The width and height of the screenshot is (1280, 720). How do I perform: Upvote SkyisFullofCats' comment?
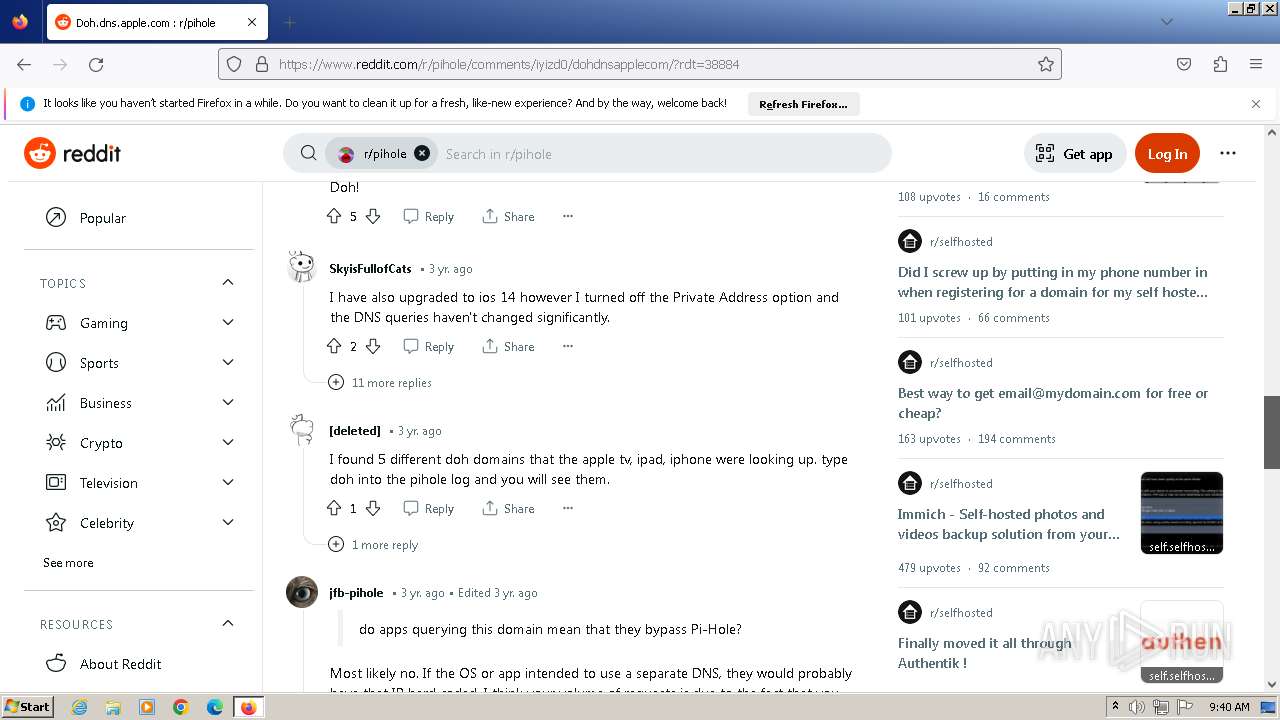point(334,346)
